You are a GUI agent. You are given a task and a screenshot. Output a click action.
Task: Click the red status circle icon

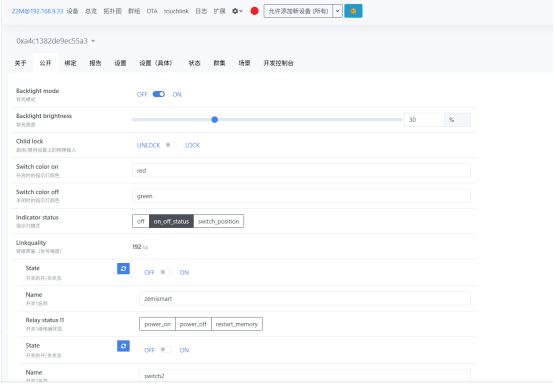[x=254, y=11]
